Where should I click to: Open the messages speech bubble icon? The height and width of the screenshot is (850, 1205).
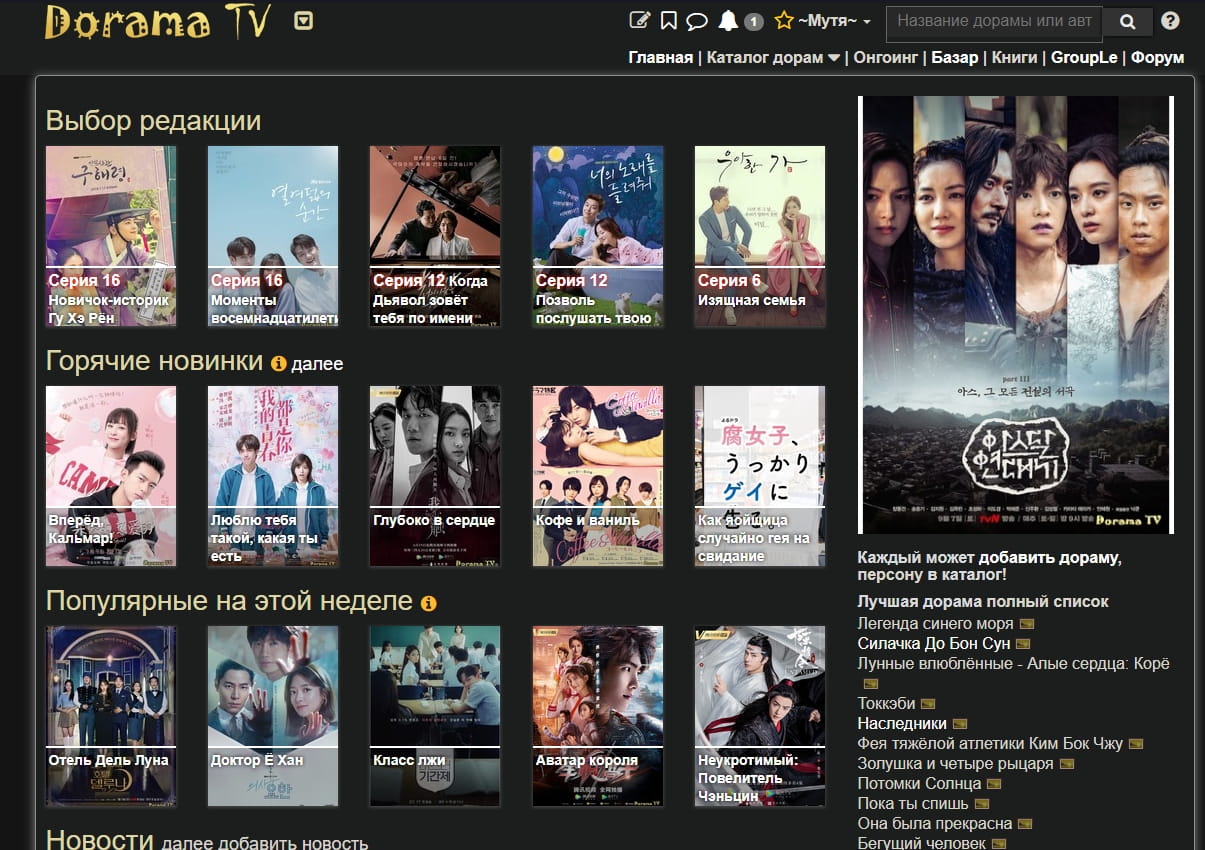tap(698, 21)
